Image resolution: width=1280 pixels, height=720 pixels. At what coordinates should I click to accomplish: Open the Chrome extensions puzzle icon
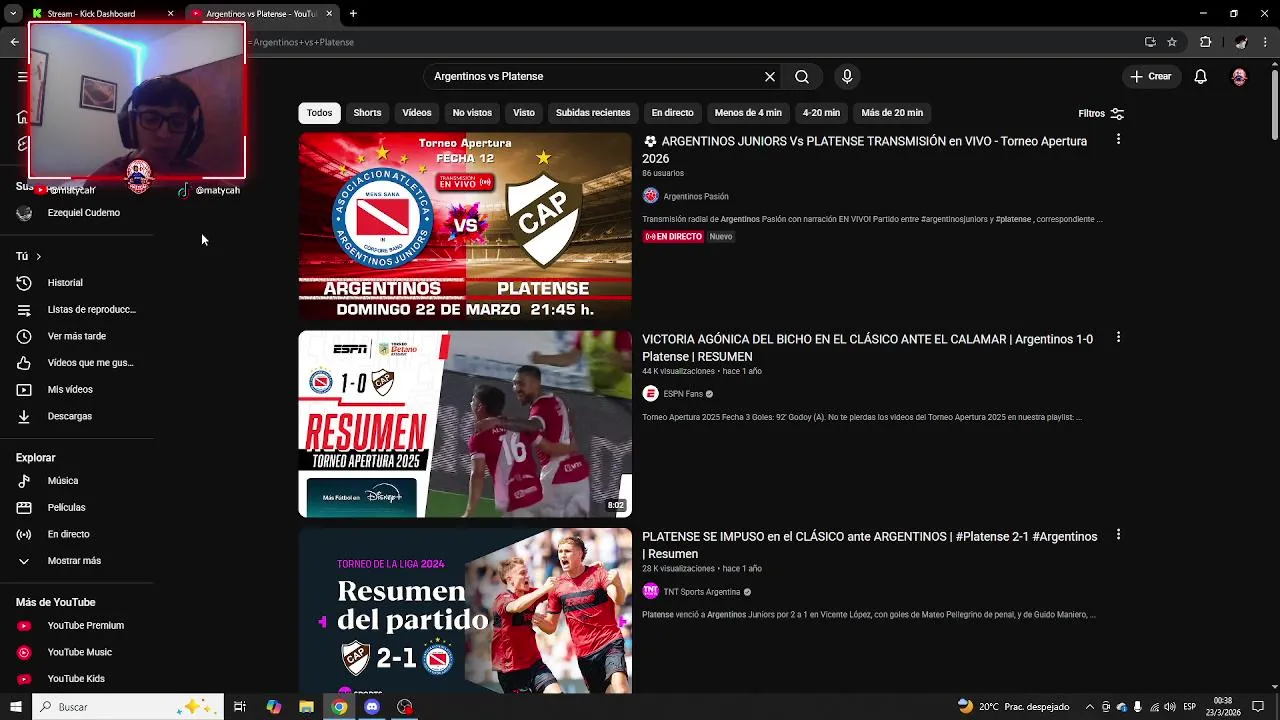point(1205,42)
